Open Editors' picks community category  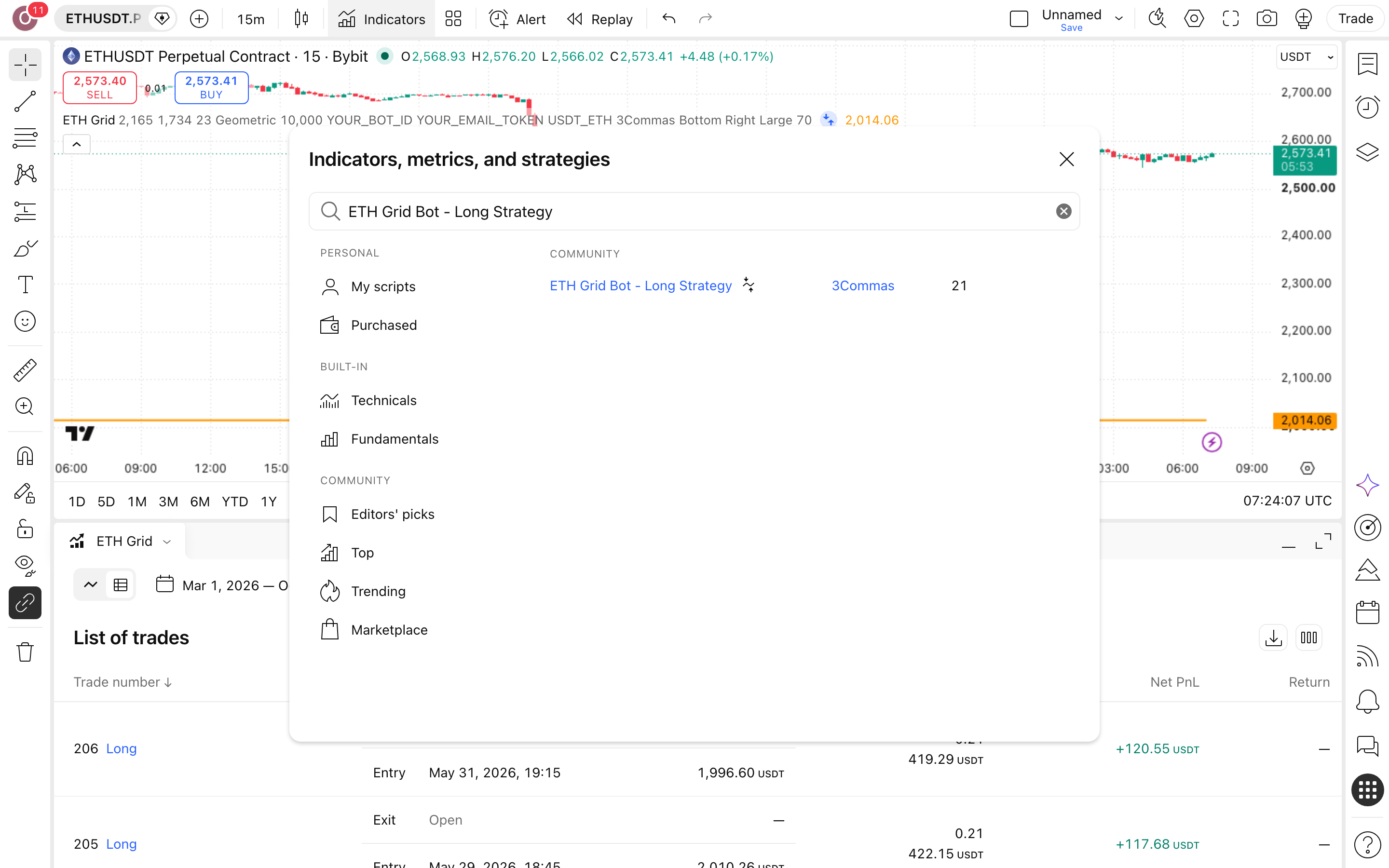(x=377, y=514)
